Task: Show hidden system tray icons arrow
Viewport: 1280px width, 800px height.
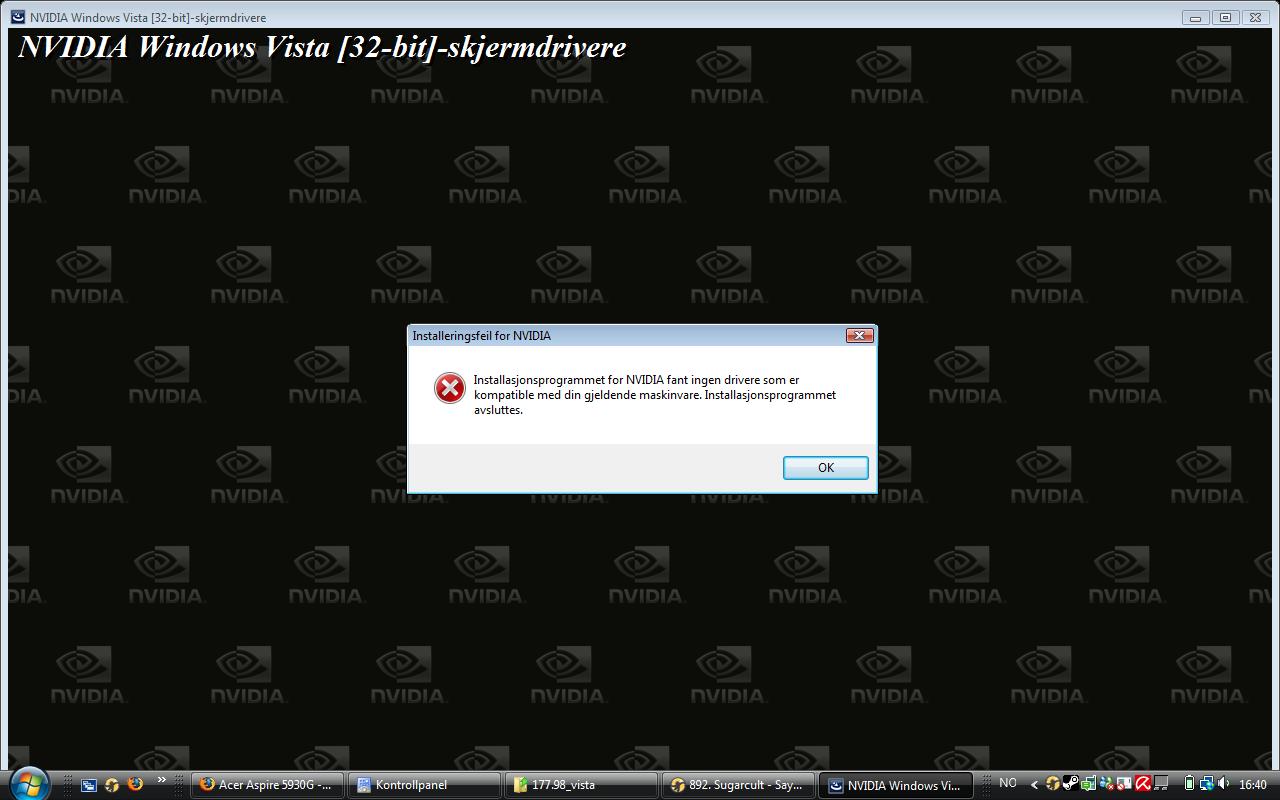Action: pos(1034,784)
